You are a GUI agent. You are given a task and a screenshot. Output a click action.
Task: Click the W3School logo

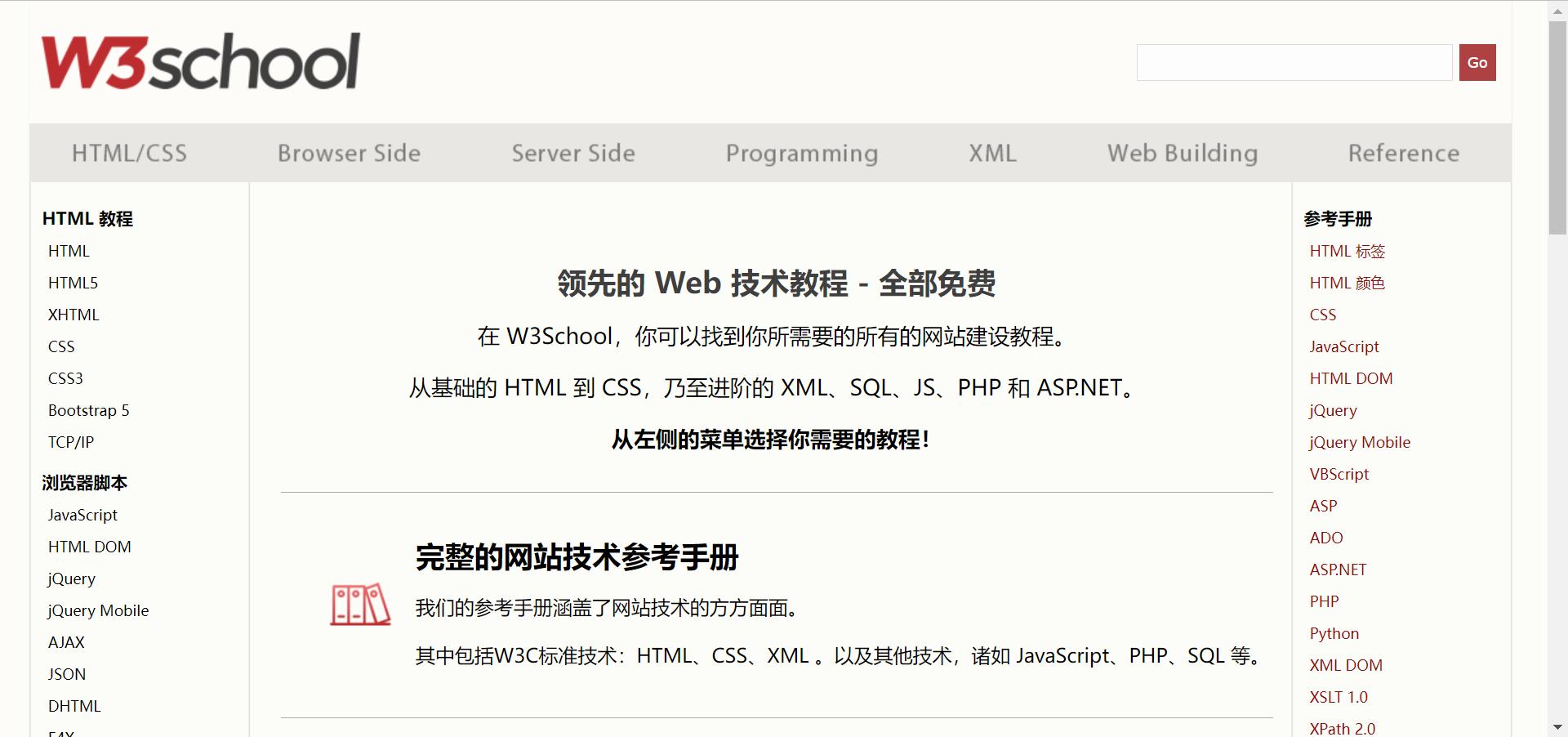point(201,60)
